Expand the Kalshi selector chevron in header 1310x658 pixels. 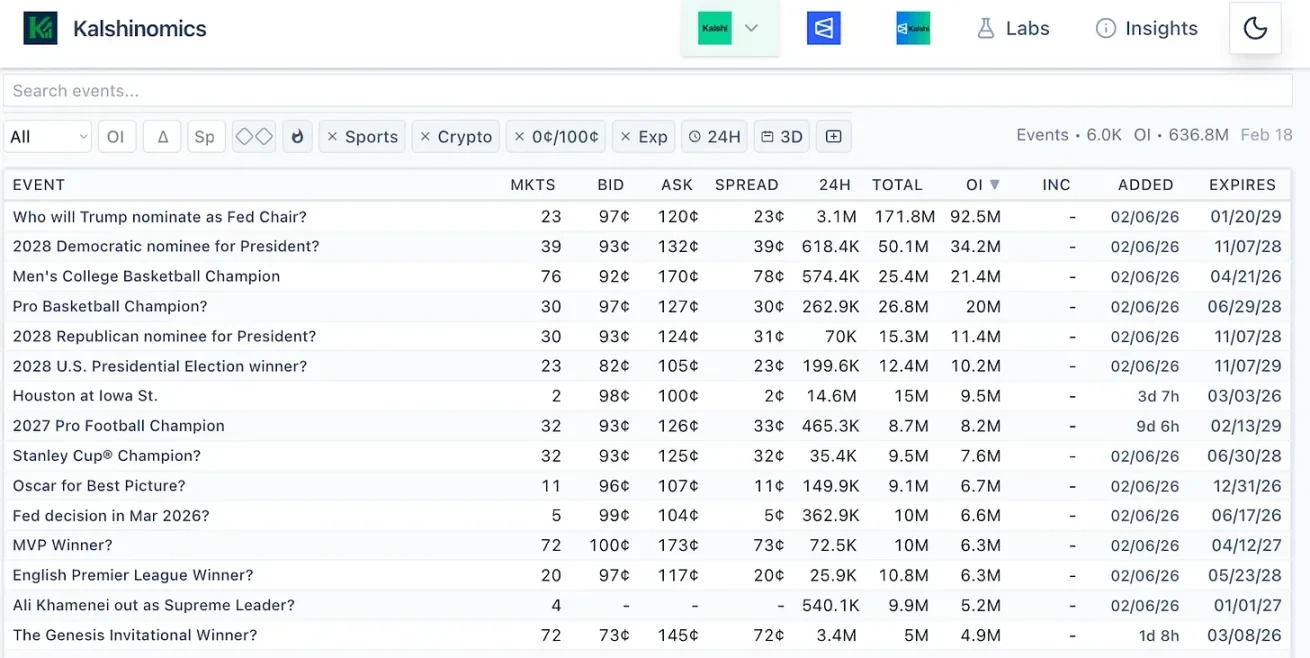[751, 28]
